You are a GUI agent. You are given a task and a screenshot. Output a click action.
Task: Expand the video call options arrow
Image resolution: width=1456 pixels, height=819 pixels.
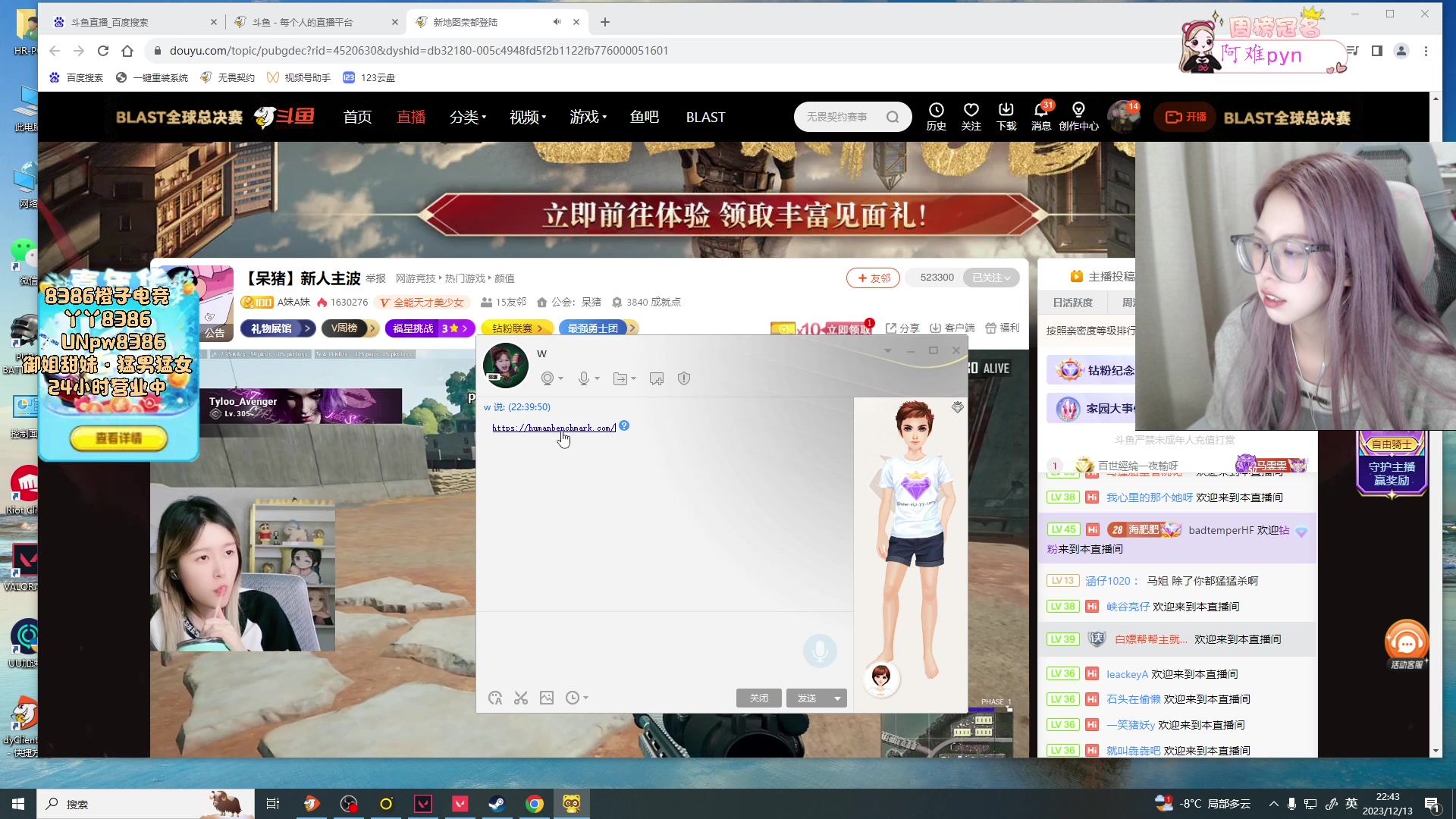click(561, 378)
